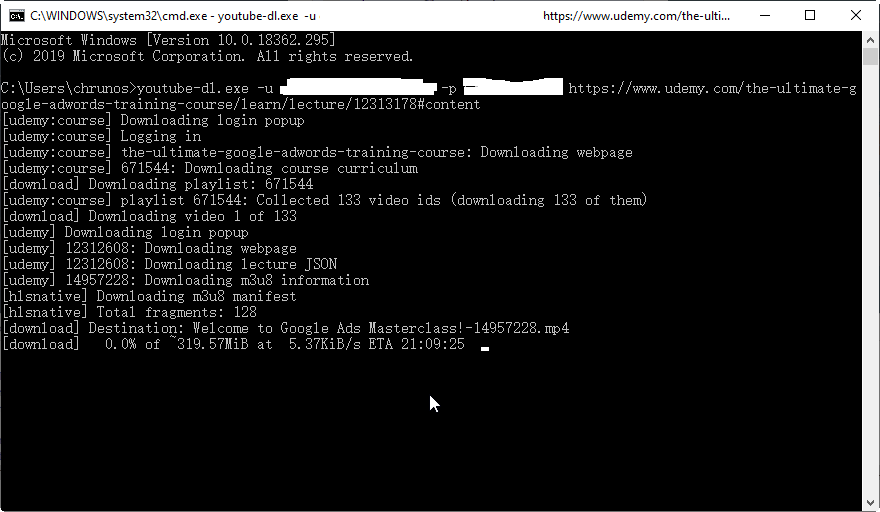880x512 pixels.
Task: Close the cmd.exe window
Action: coord(855,16)
